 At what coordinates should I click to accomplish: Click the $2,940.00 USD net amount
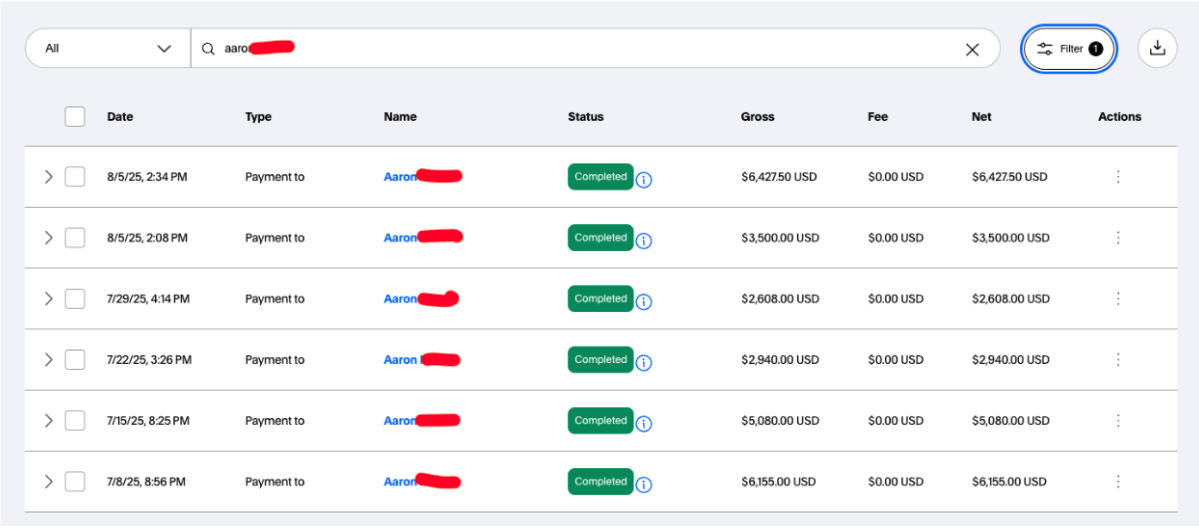tap(1011, 360)
